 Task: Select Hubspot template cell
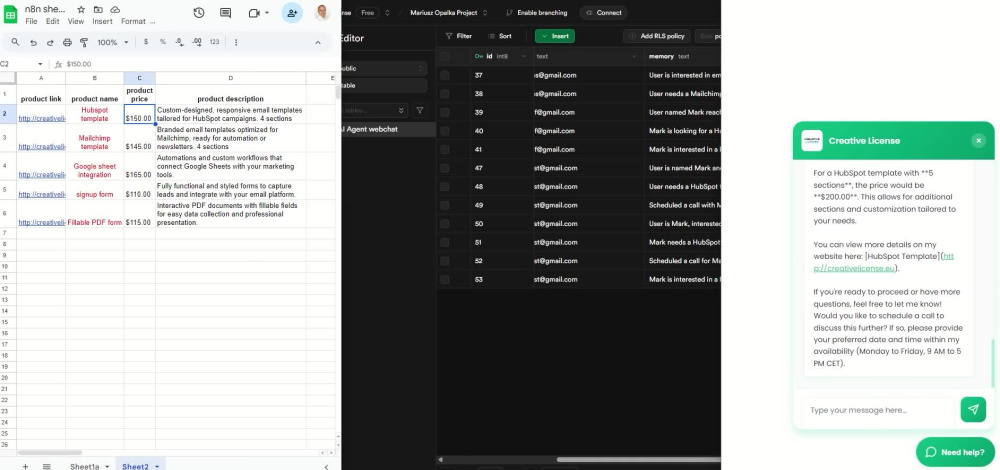tap(94, 114)
